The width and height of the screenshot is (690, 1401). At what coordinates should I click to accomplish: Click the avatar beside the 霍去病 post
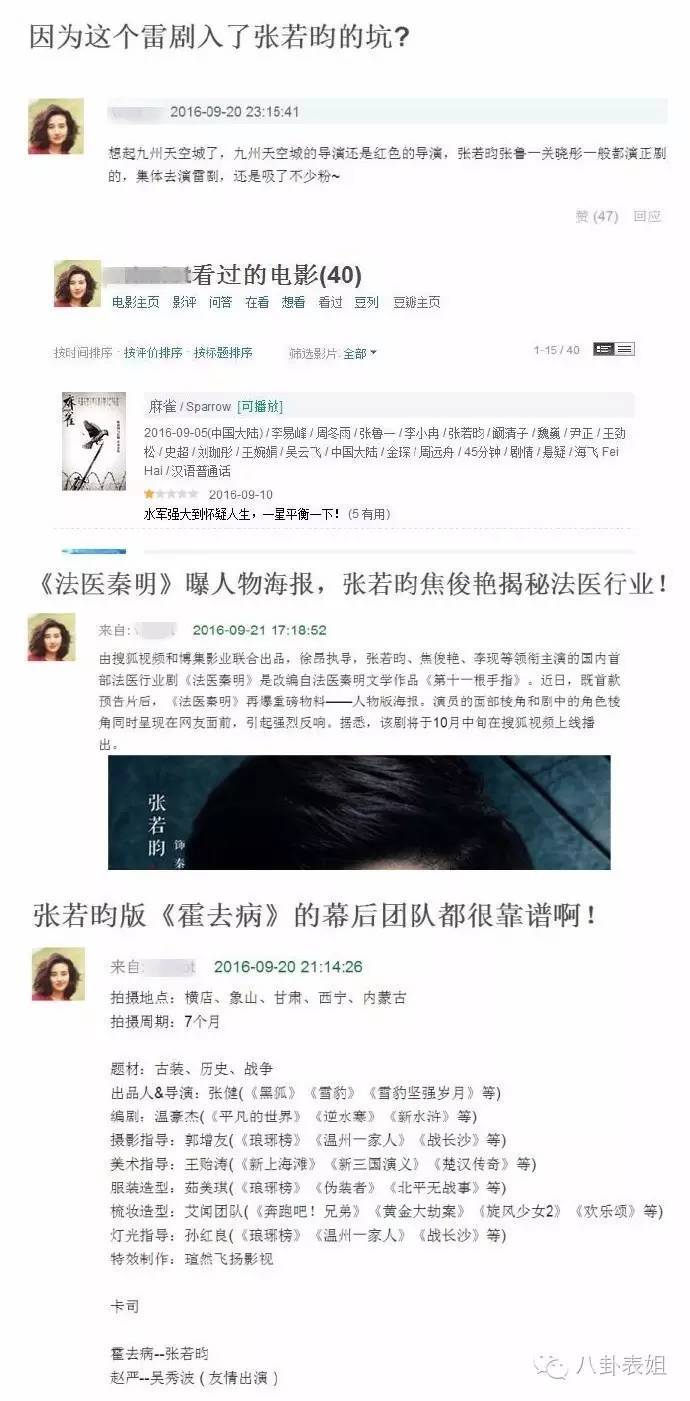[x=58, y=974]
